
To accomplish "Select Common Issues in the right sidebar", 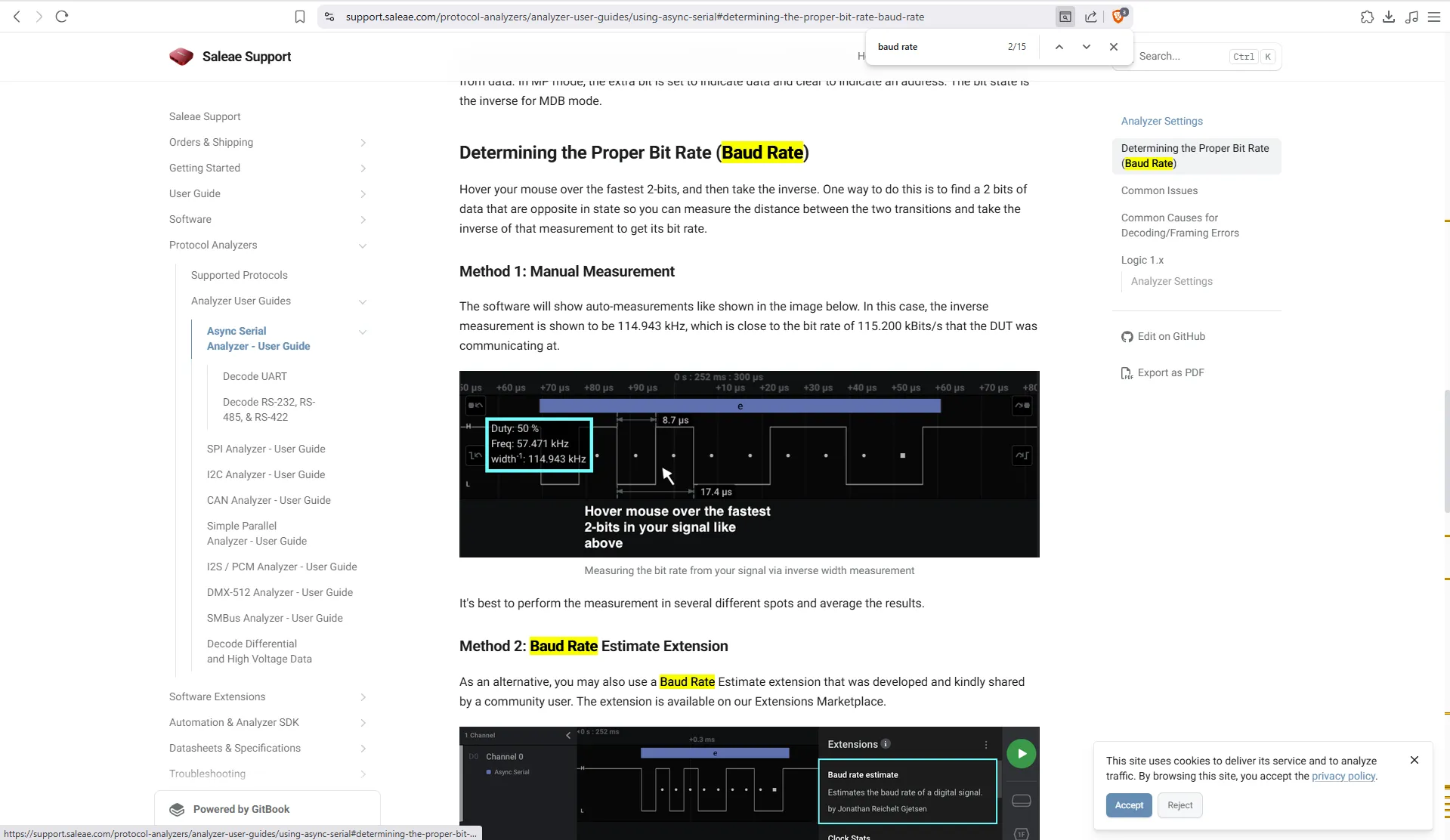I will (1159, 190).
